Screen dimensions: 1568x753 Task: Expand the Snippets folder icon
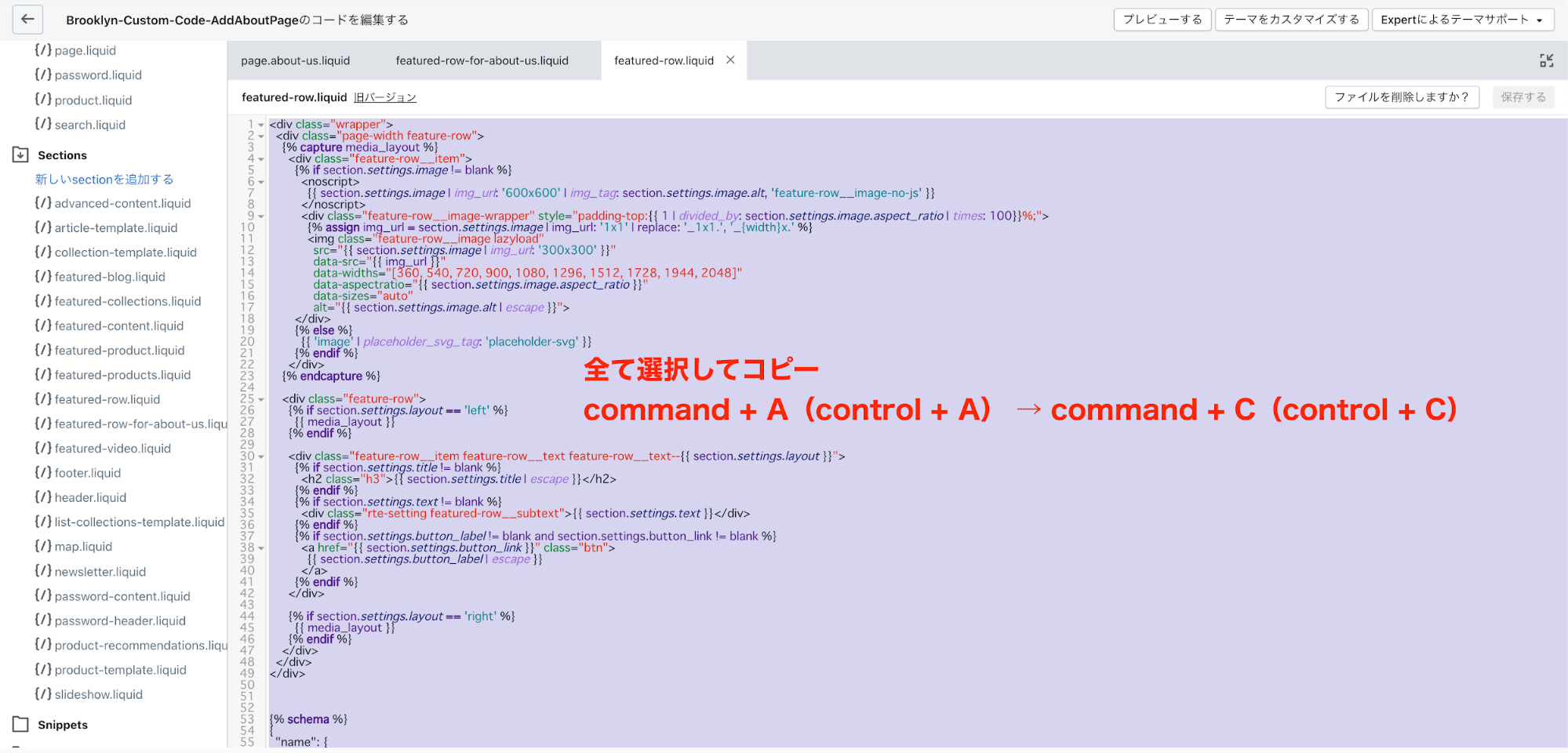point(20,725)
